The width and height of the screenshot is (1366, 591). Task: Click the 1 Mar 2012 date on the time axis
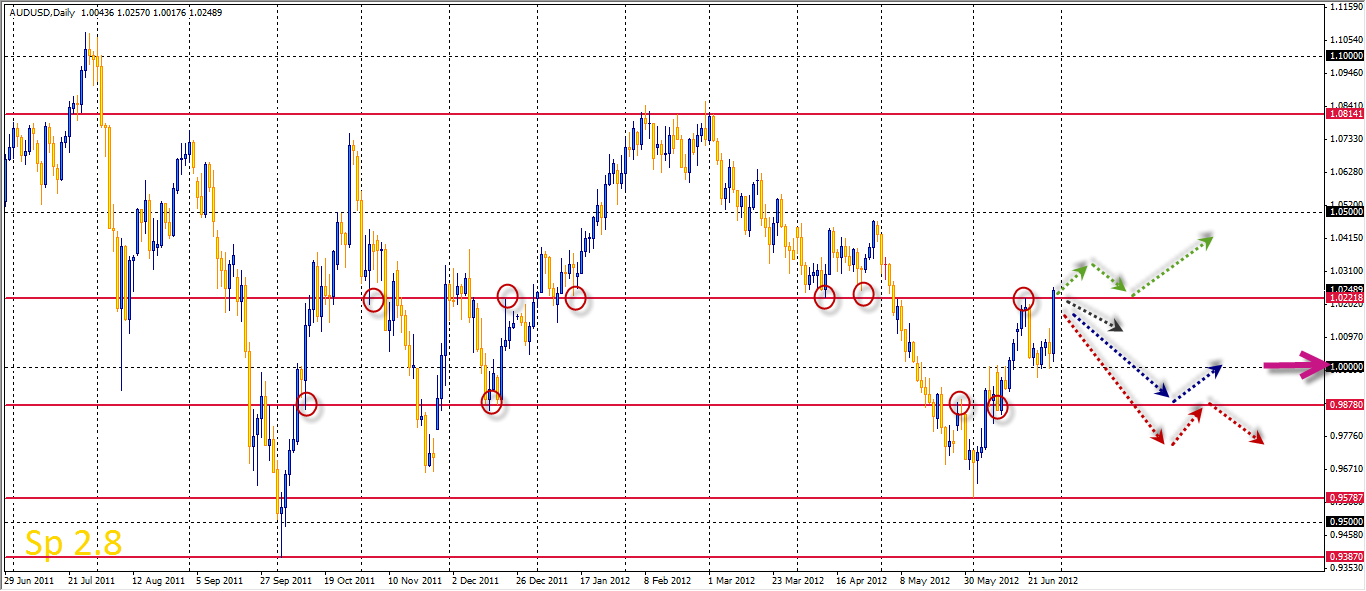pos(733,579)
